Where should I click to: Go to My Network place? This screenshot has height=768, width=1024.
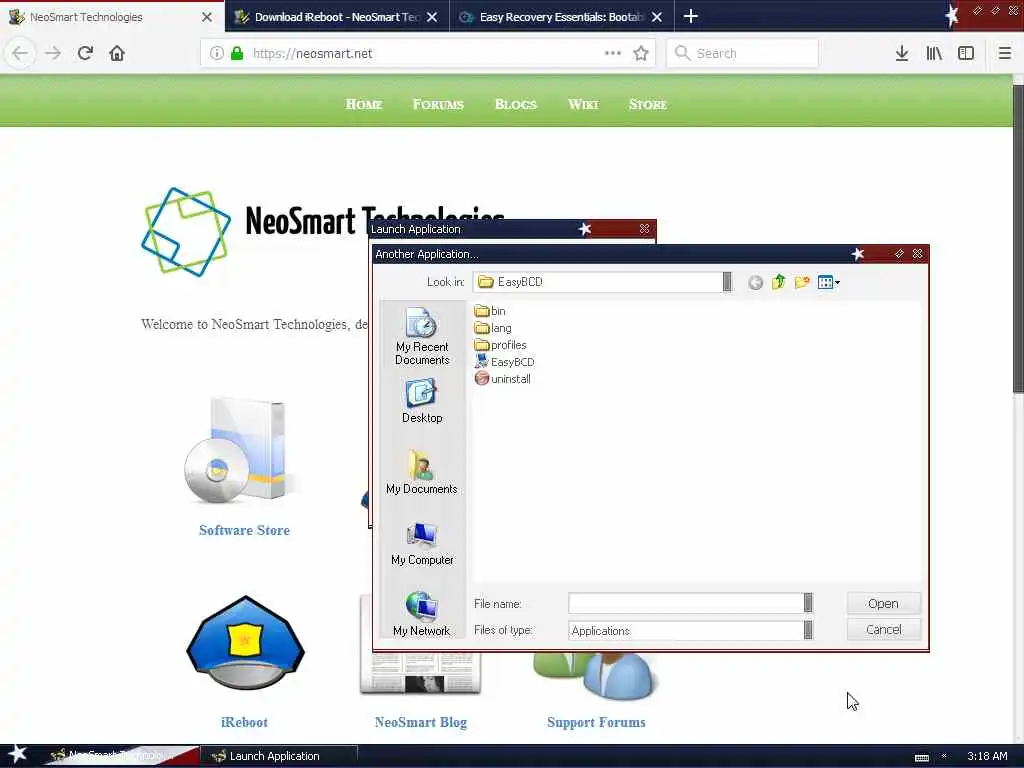pyautogui.click(x=422, y=613)
